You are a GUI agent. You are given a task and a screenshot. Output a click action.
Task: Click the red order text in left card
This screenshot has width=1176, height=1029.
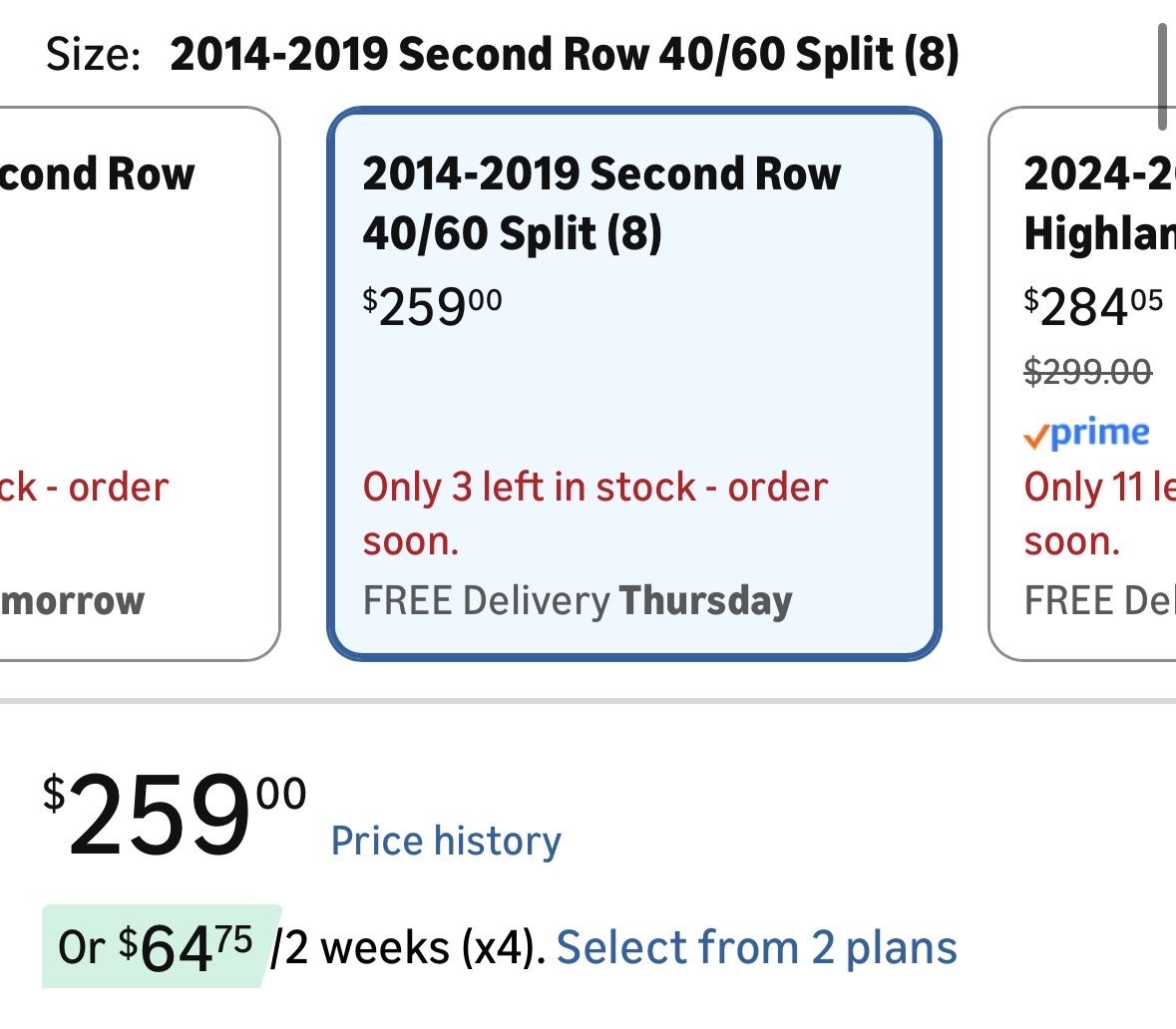tap(118, 488)
